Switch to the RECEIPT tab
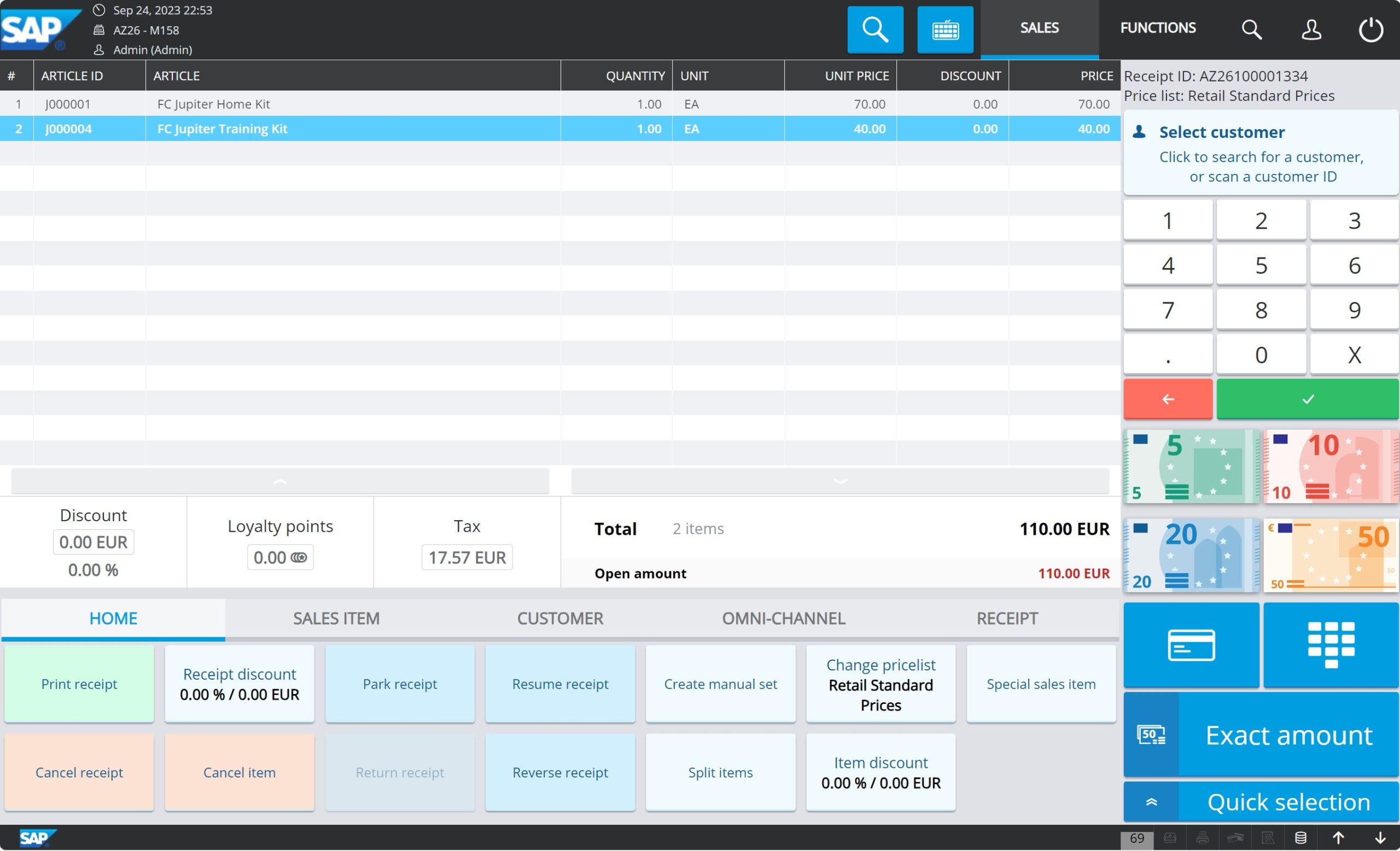 pyautogui.click(x=1007, y=619)
